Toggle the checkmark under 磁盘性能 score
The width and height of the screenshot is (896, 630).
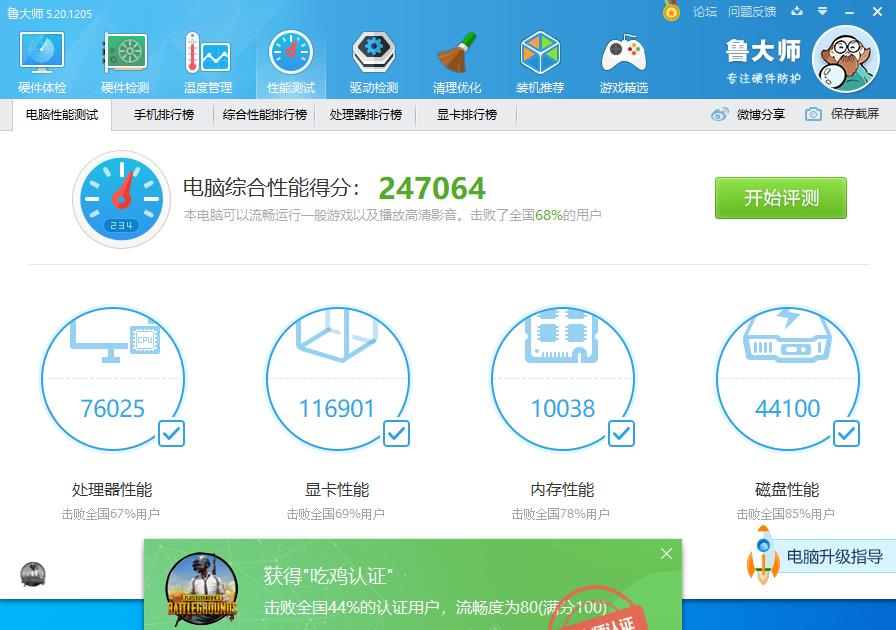(x=847, y=434)
